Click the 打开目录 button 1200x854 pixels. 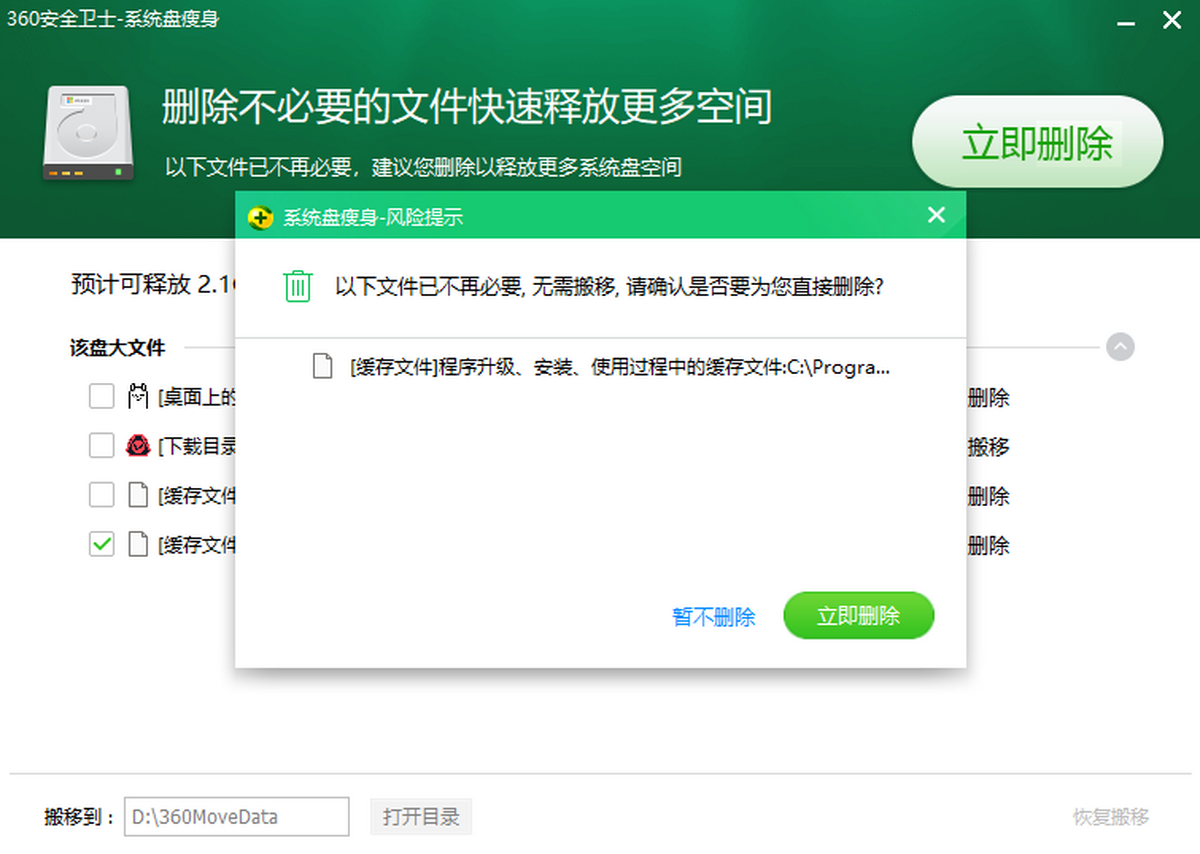click(x=421, y=817)
